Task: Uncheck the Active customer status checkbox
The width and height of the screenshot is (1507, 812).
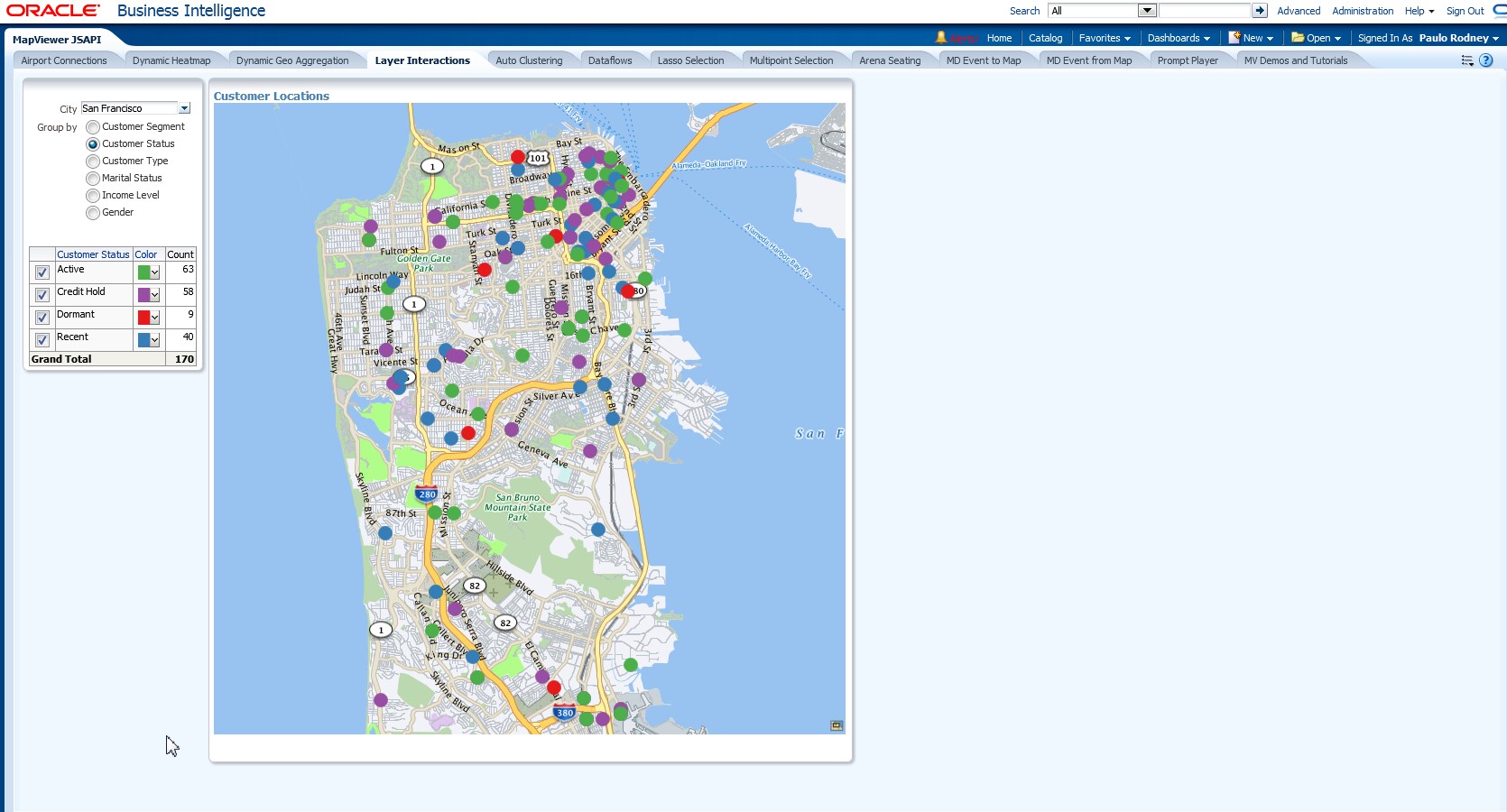Action: [42, 272]
